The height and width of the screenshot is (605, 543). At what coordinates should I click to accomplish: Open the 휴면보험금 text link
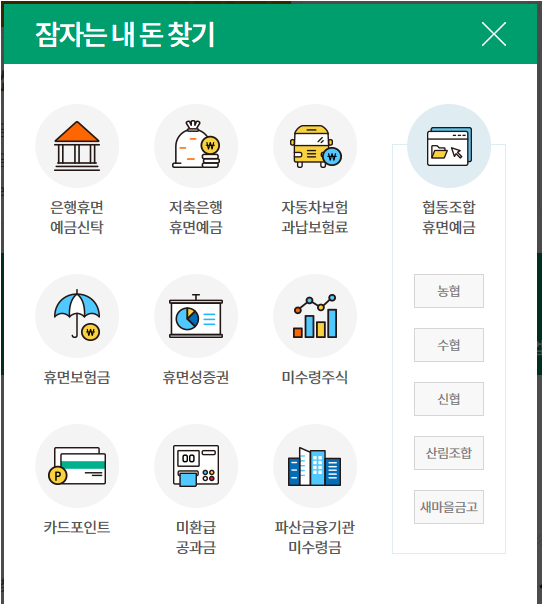(x=77, y=377)
